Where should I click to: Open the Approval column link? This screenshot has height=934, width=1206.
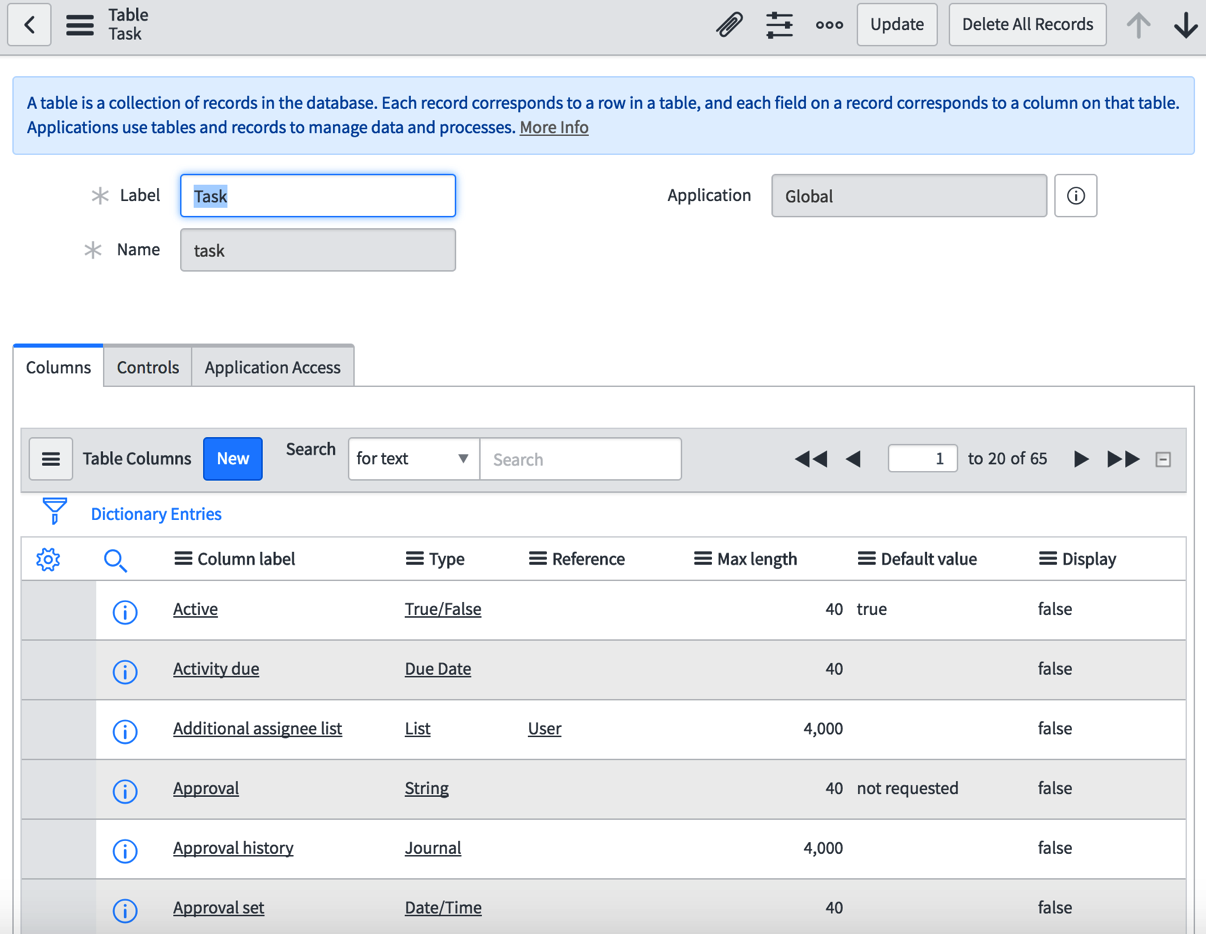(x=206, y=788)
